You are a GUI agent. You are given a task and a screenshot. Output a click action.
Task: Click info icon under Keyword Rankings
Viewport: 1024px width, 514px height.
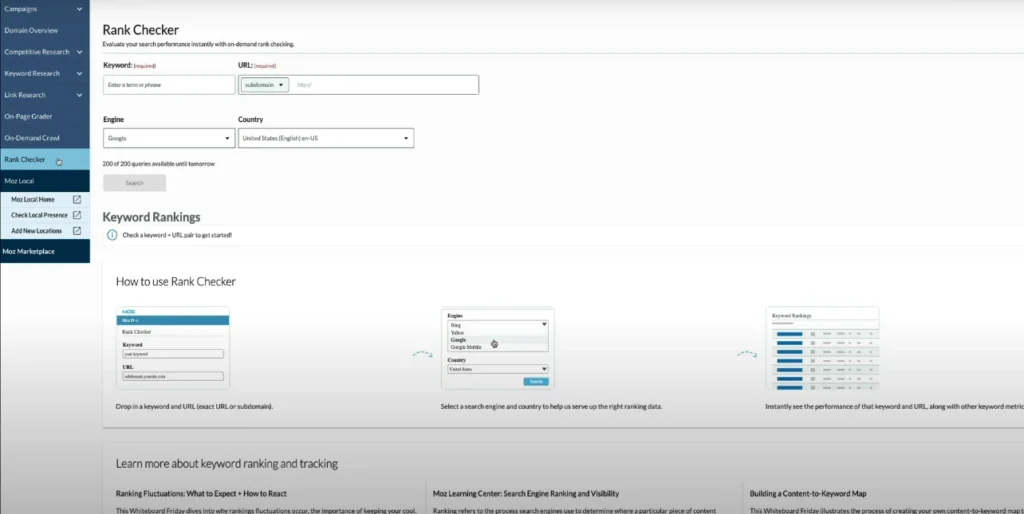(x=112, y=235)
